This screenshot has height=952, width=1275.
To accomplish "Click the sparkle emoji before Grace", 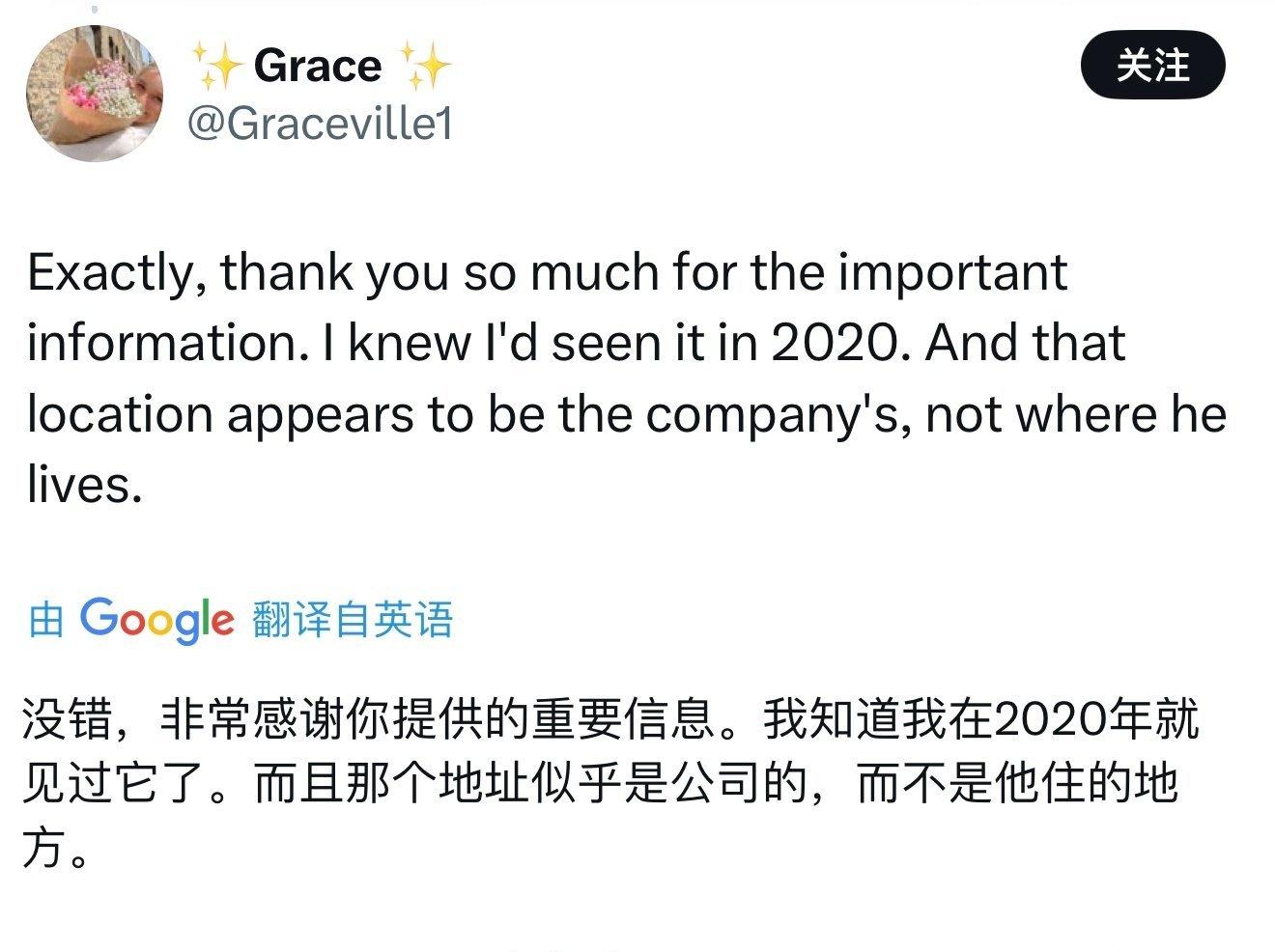I will 216,66.
